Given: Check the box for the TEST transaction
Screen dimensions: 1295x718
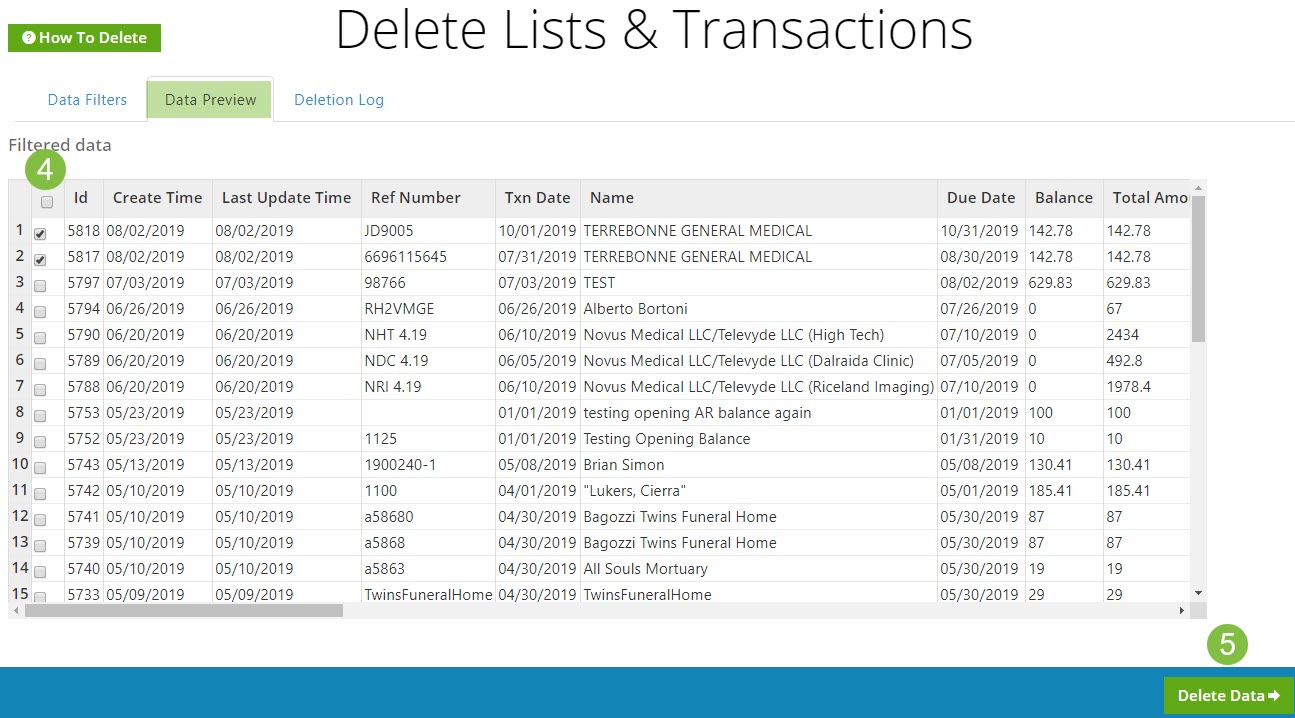Looking at the screenshot, I should click(x=41, y=285).
